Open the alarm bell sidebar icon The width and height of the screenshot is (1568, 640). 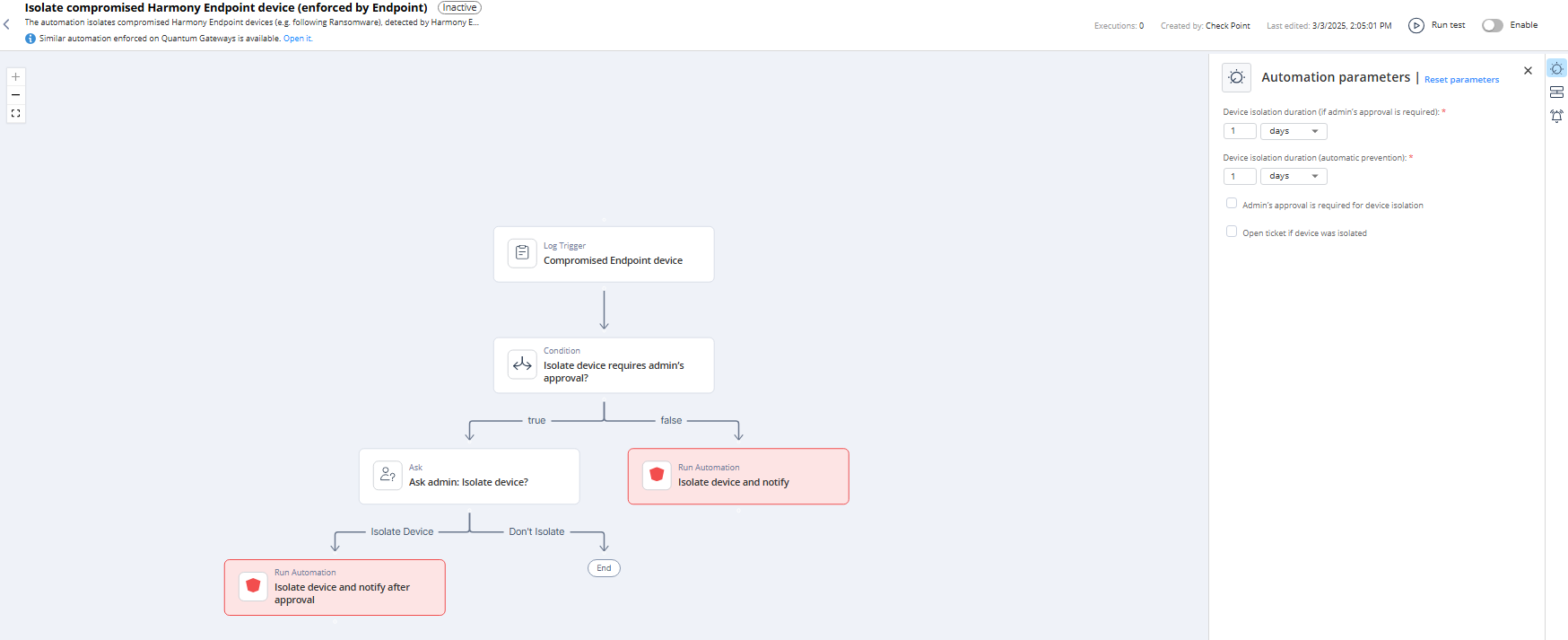[x=1556, y=116]
